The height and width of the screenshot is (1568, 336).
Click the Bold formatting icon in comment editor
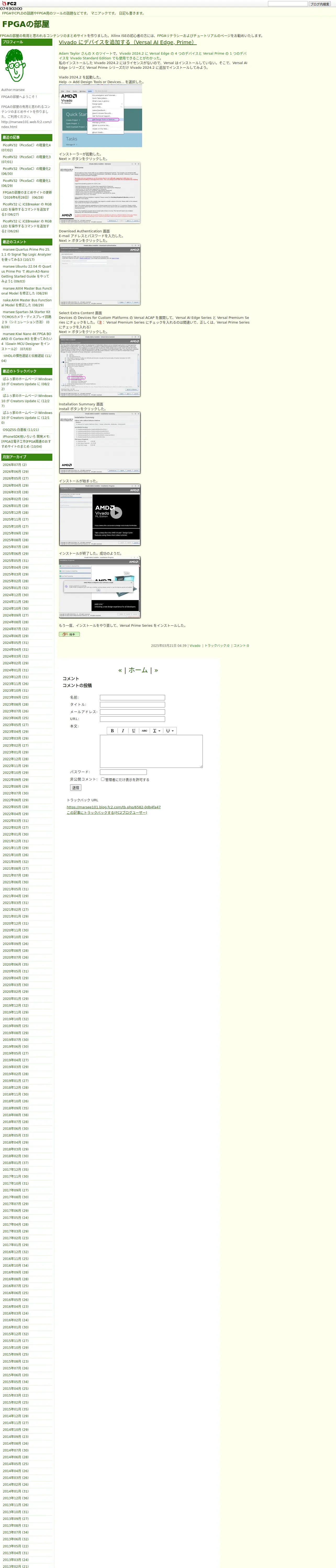click(x=112, y=730)
